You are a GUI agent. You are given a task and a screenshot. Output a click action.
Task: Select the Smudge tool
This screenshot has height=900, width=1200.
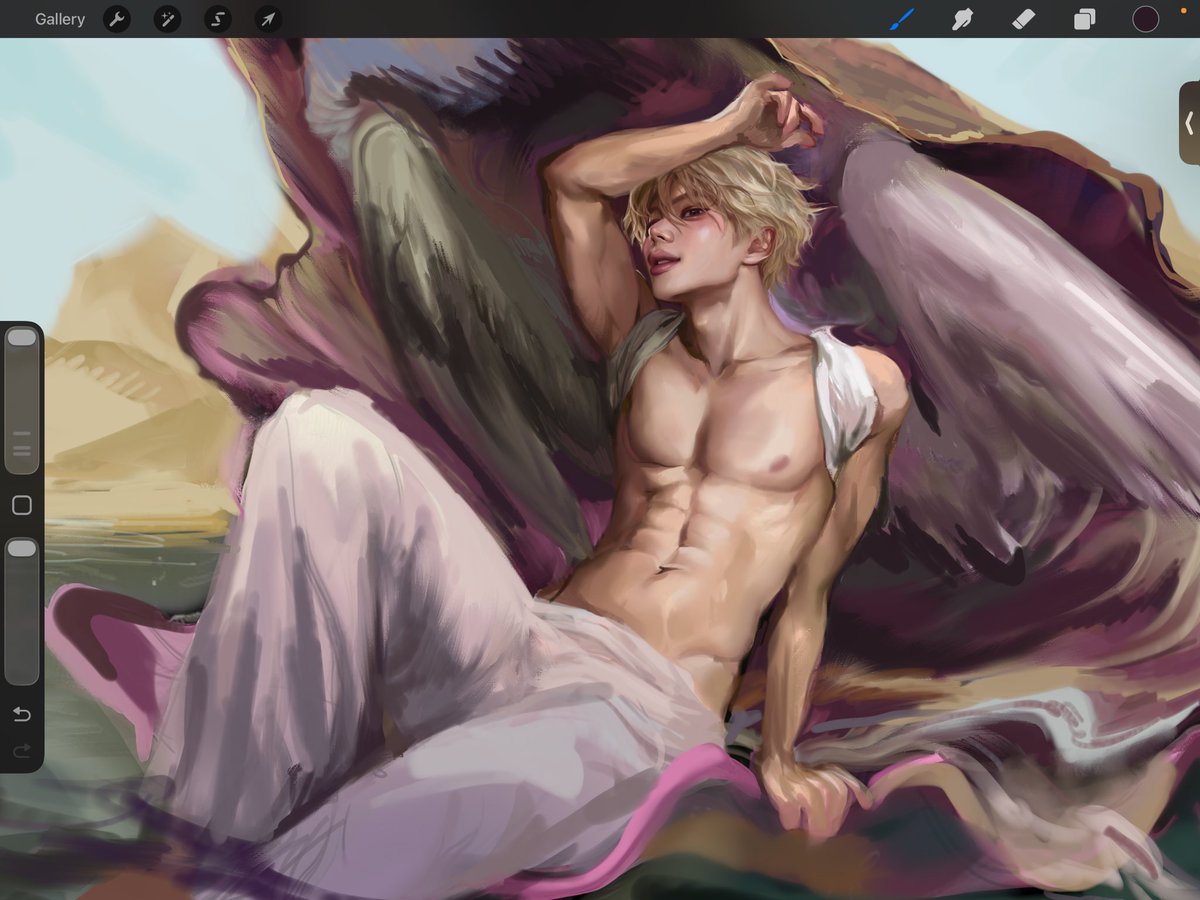pos(963,19)
